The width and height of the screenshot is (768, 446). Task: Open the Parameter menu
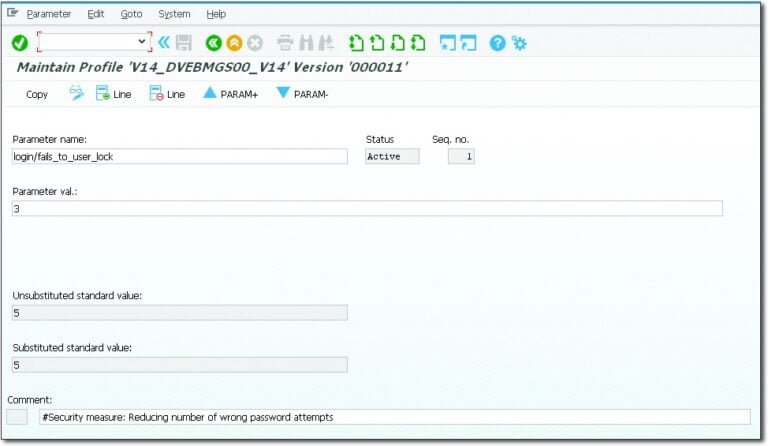[x=48, y=14]
